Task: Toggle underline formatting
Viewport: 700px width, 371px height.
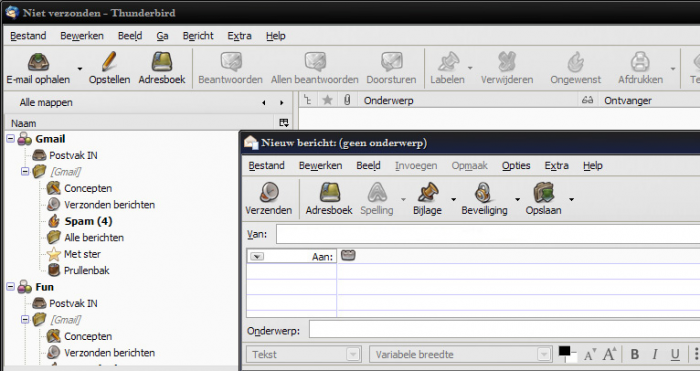Action: [675, 355]
